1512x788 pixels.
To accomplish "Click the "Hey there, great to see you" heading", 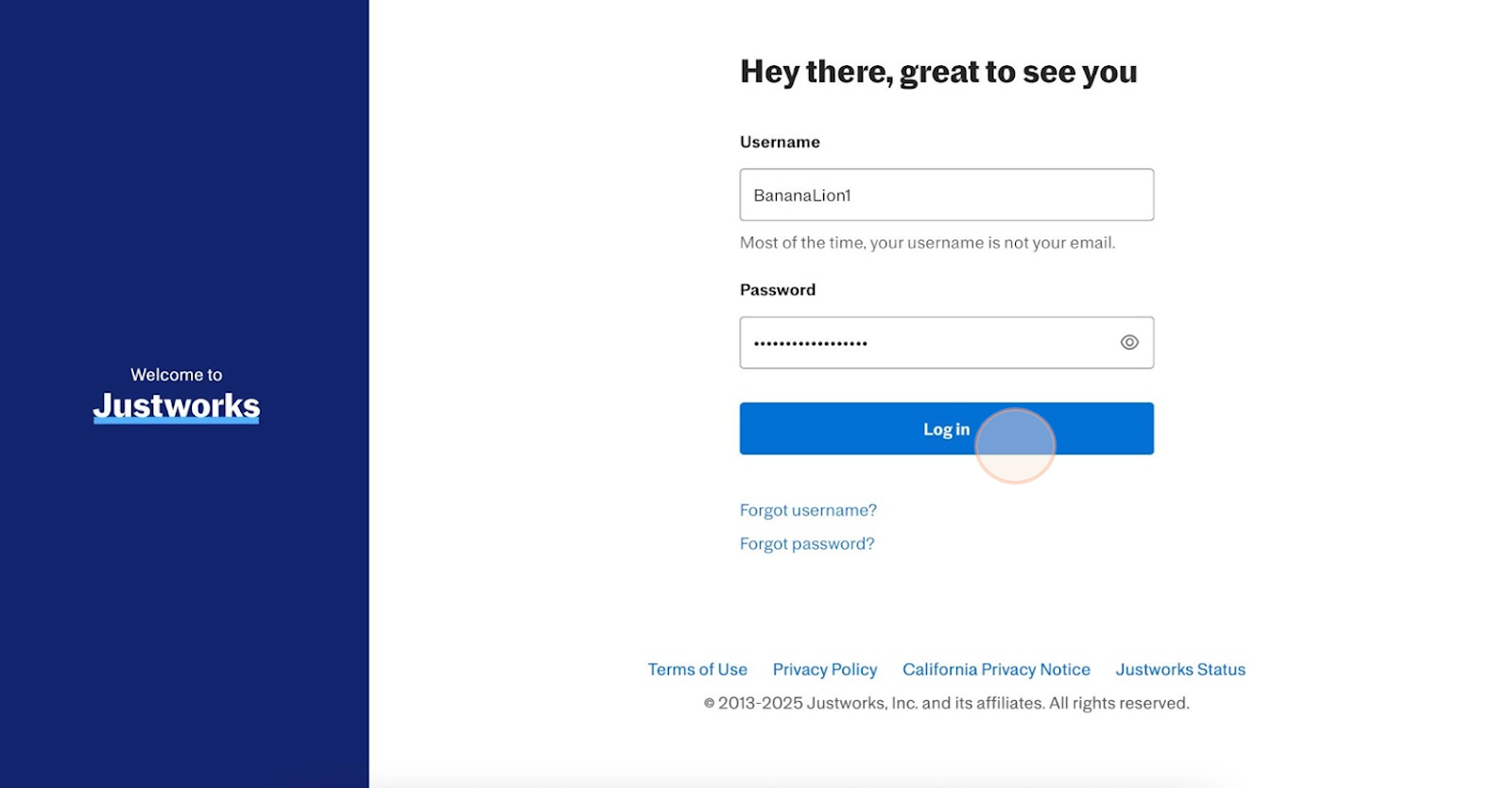I will [938, 73].
